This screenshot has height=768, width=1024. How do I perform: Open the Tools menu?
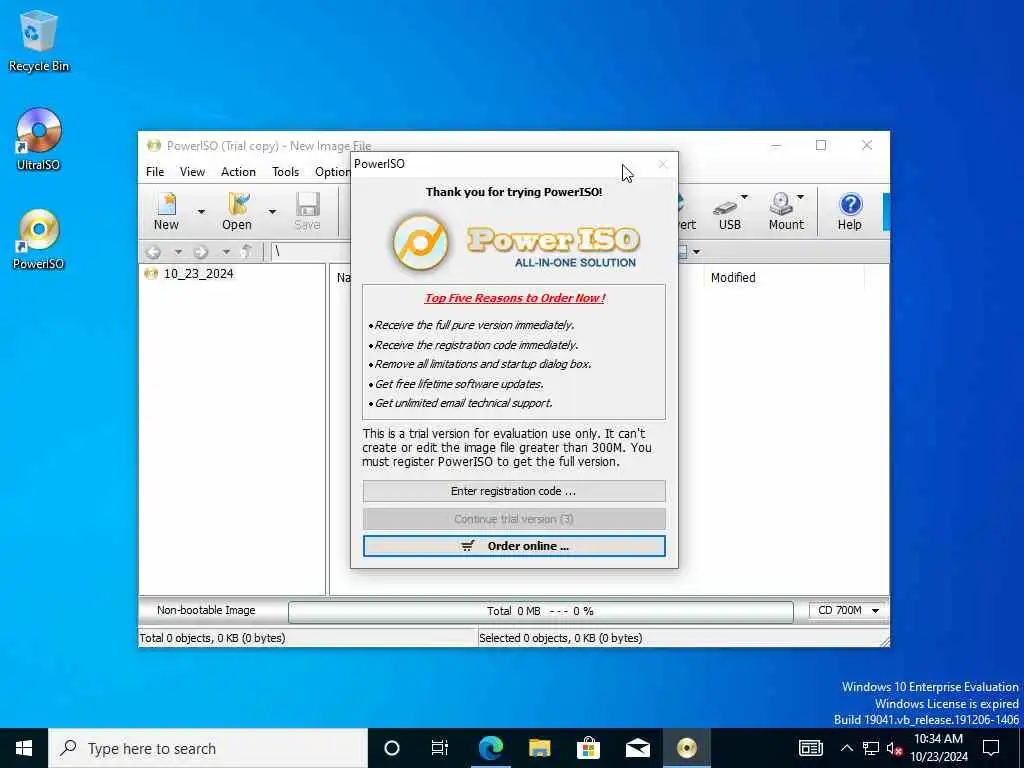point(285,172)
